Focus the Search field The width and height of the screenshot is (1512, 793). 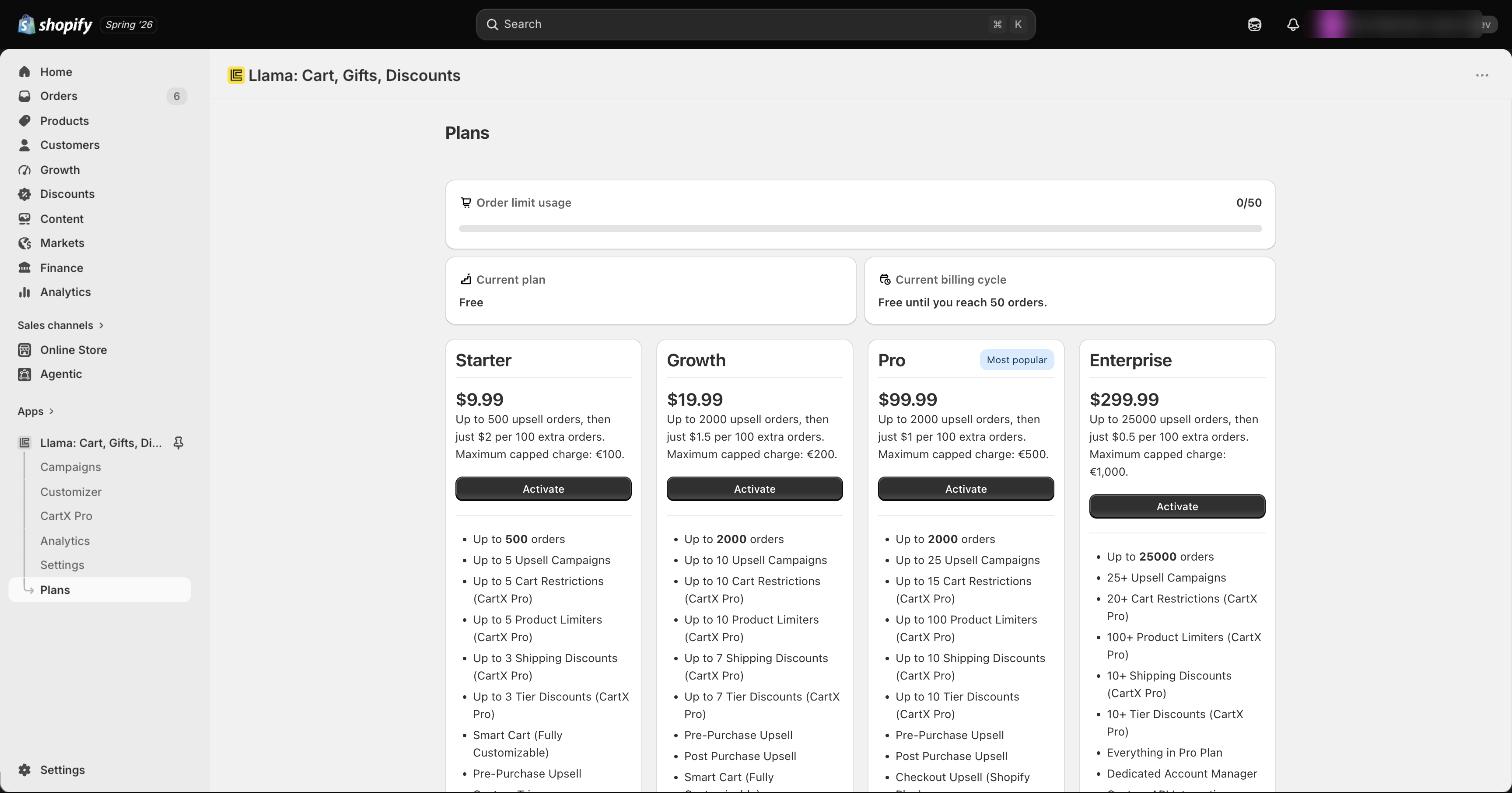click(x=755, y=24)
